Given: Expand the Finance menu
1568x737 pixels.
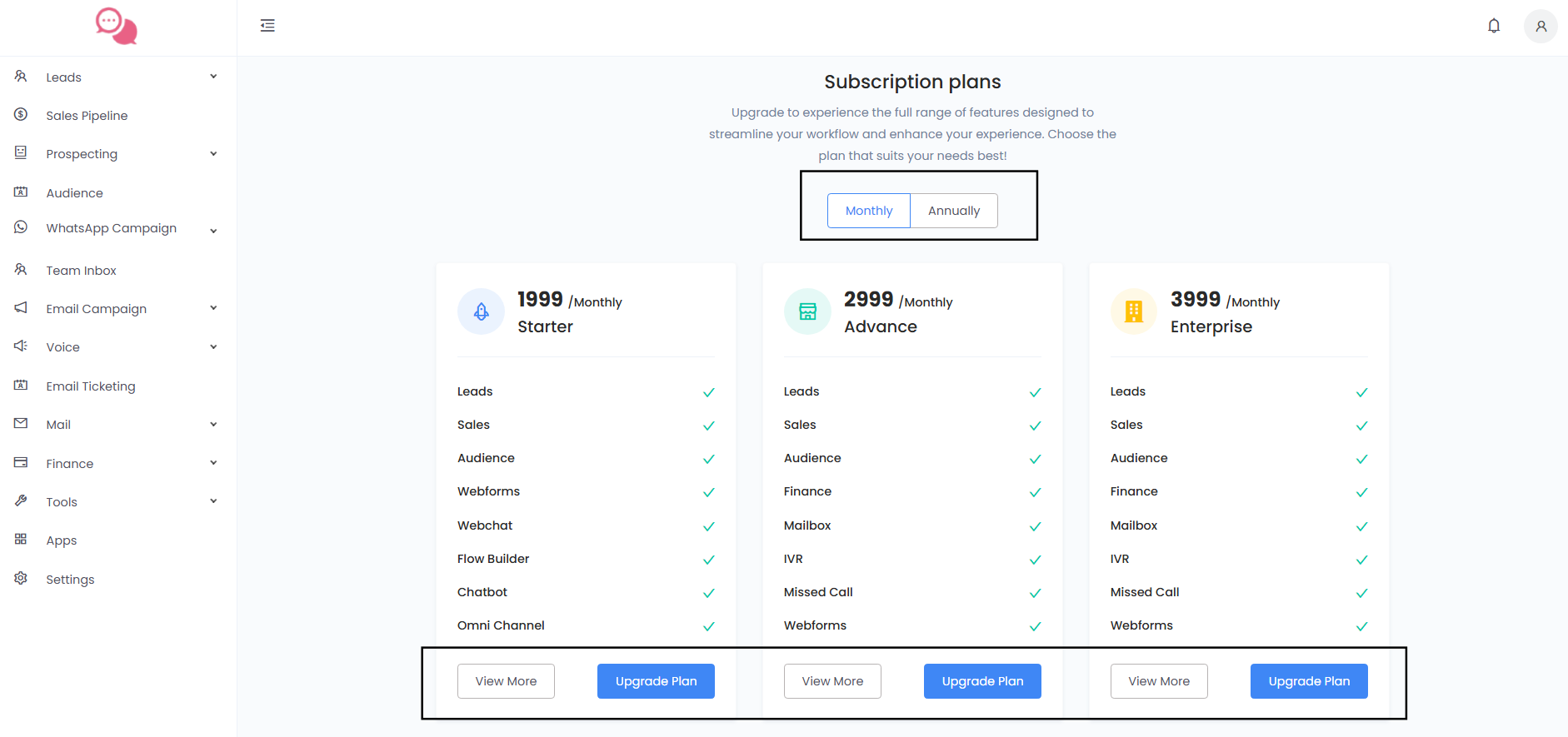Looking at the screenshot, I should coord(69,463).
